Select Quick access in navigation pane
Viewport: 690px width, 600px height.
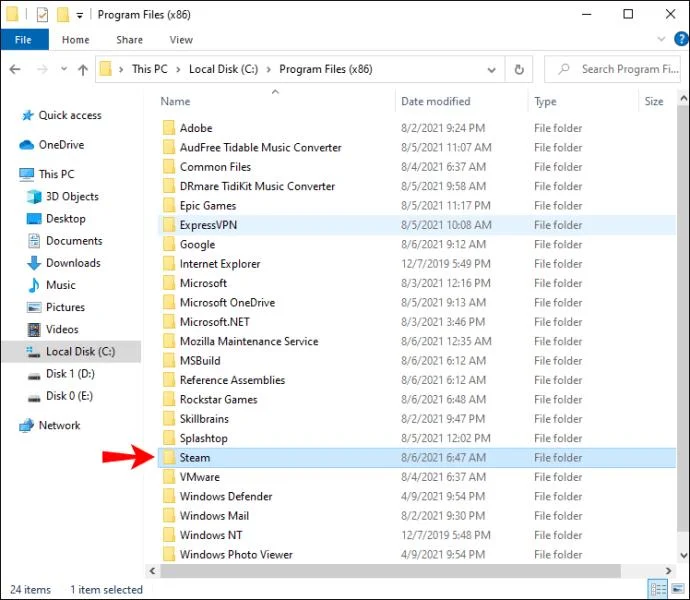click(x=70, y=115)
